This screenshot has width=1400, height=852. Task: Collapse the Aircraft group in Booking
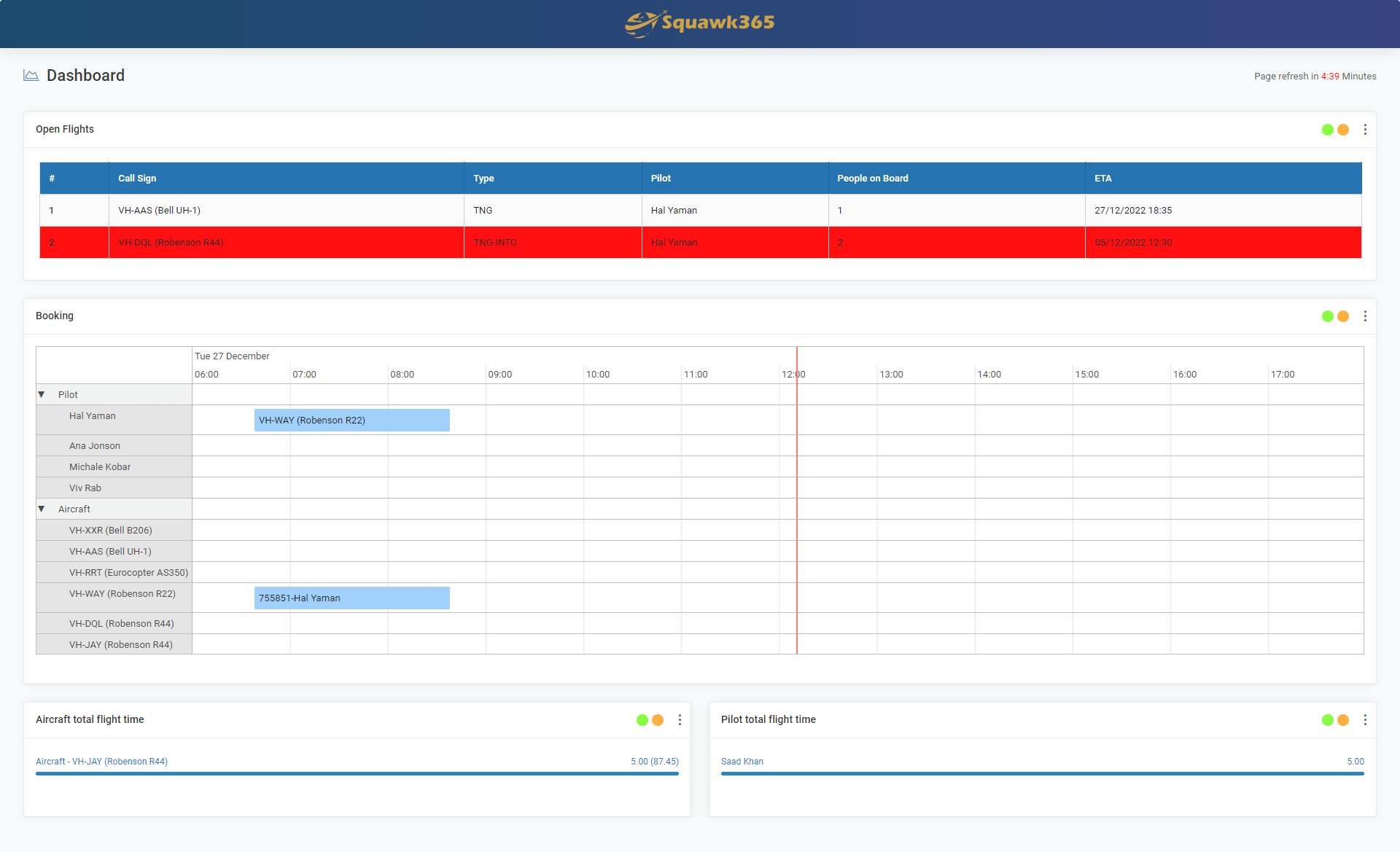tap(42, 509)
